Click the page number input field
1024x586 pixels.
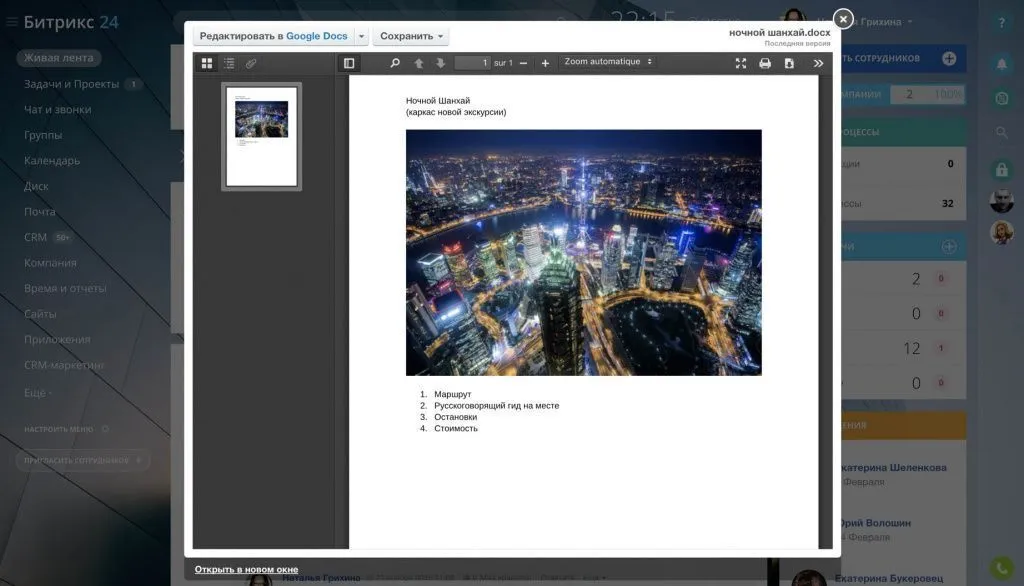(472, 63)
